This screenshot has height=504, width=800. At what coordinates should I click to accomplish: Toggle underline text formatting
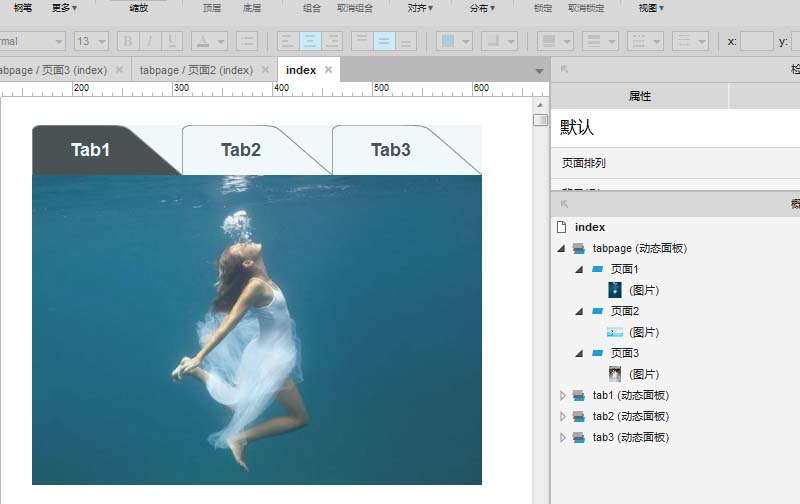point(173,41)
